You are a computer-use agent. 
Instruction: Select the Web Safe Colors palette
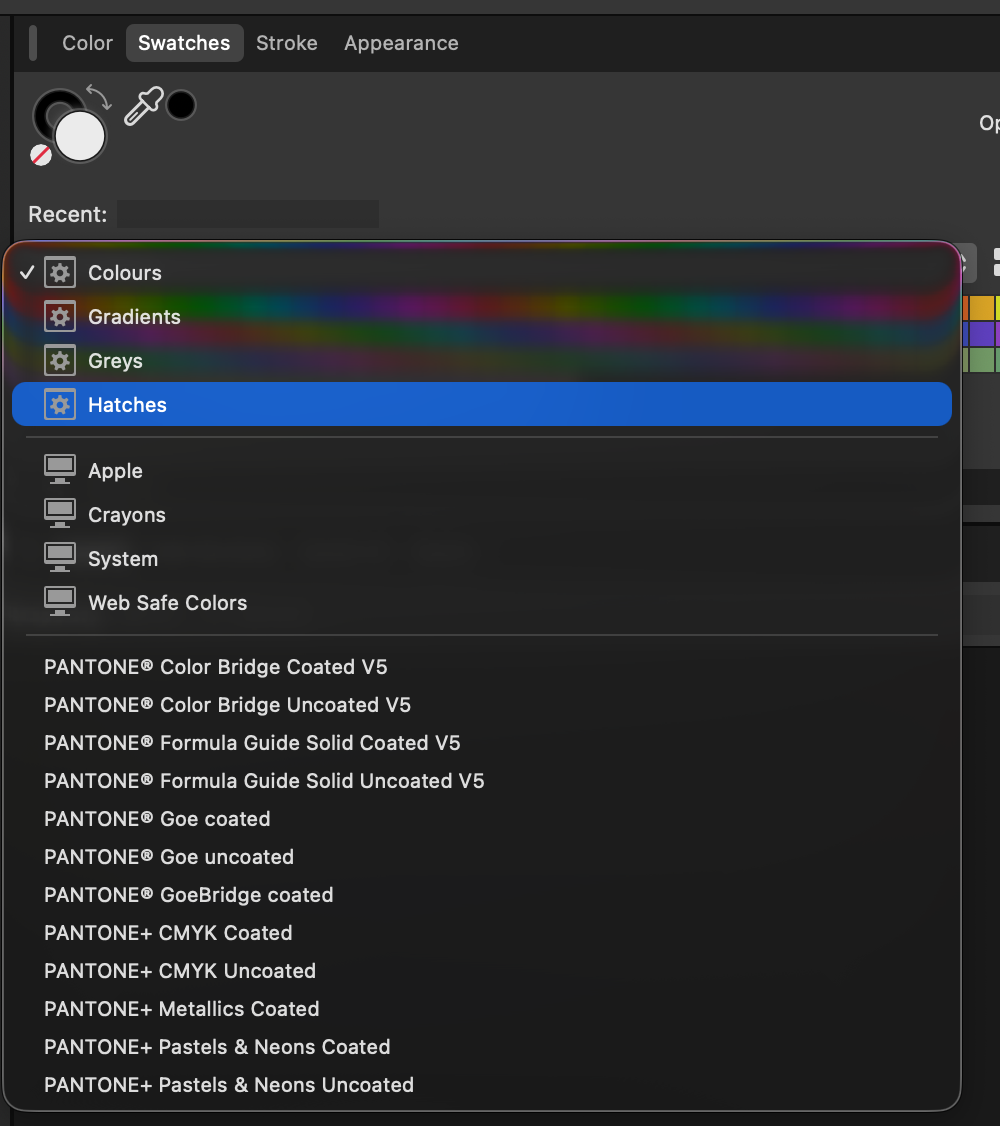pyautogui.click(x=482, y=602)
